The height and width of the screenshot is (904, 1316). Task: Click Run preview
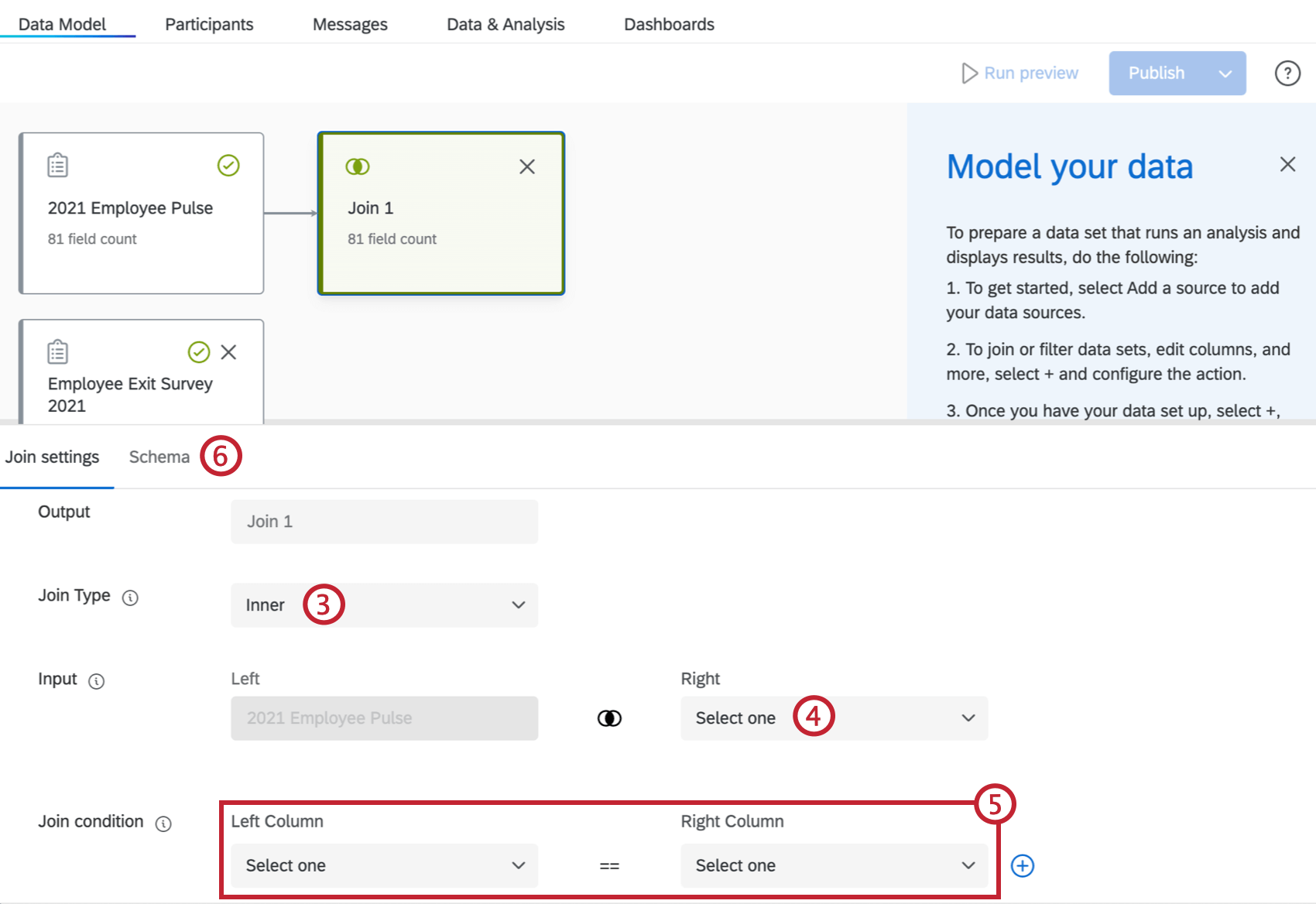click(x=1020, y=73)
